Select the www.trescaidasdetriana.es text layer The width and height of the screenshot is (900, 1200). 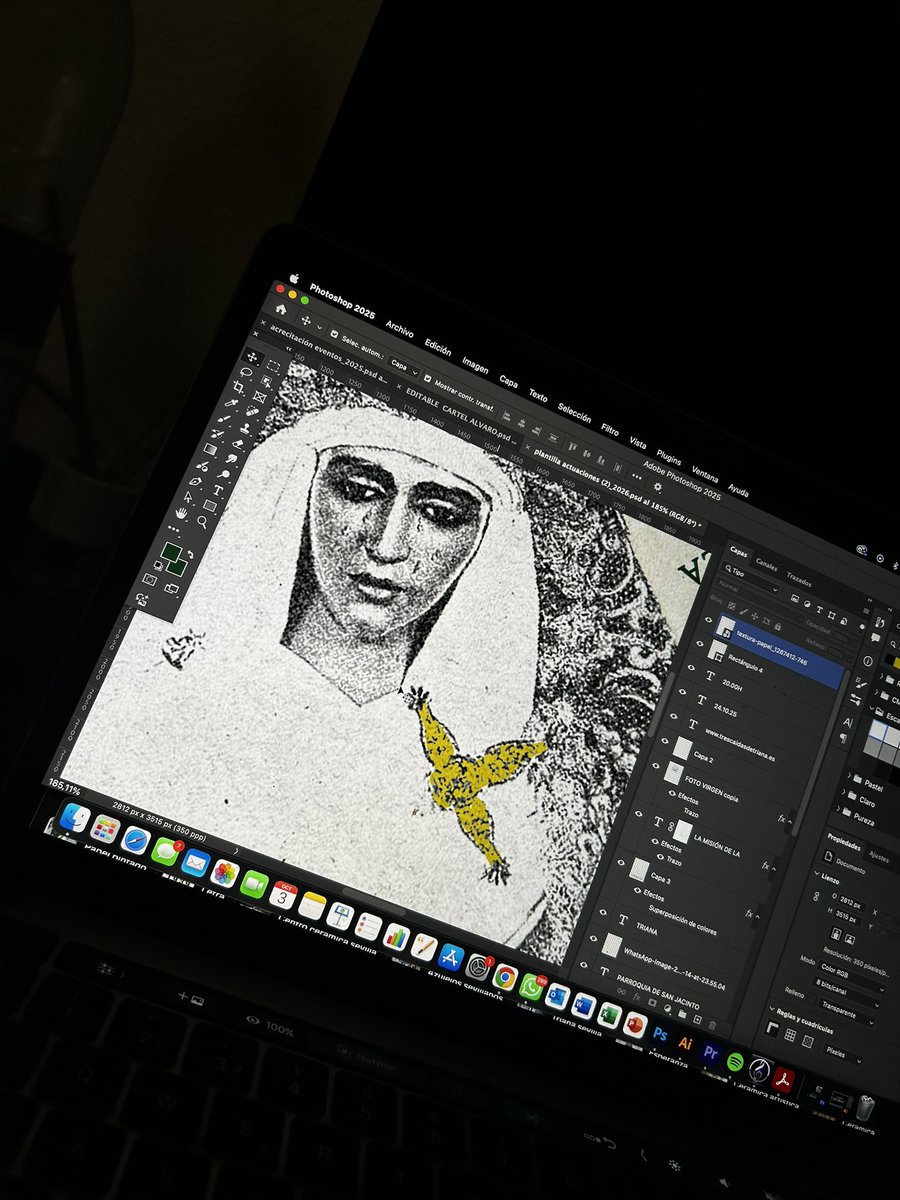coord(739,746)
